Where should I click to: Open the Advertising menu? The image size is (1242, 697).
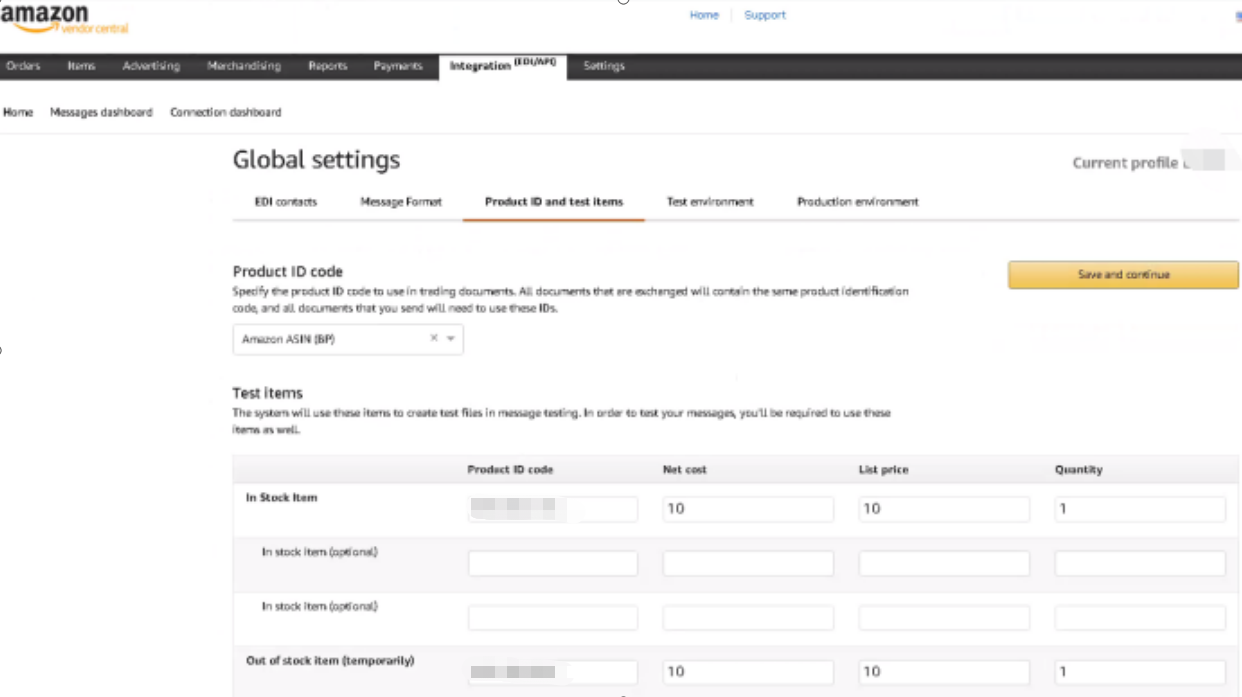[x=151, y=66]
